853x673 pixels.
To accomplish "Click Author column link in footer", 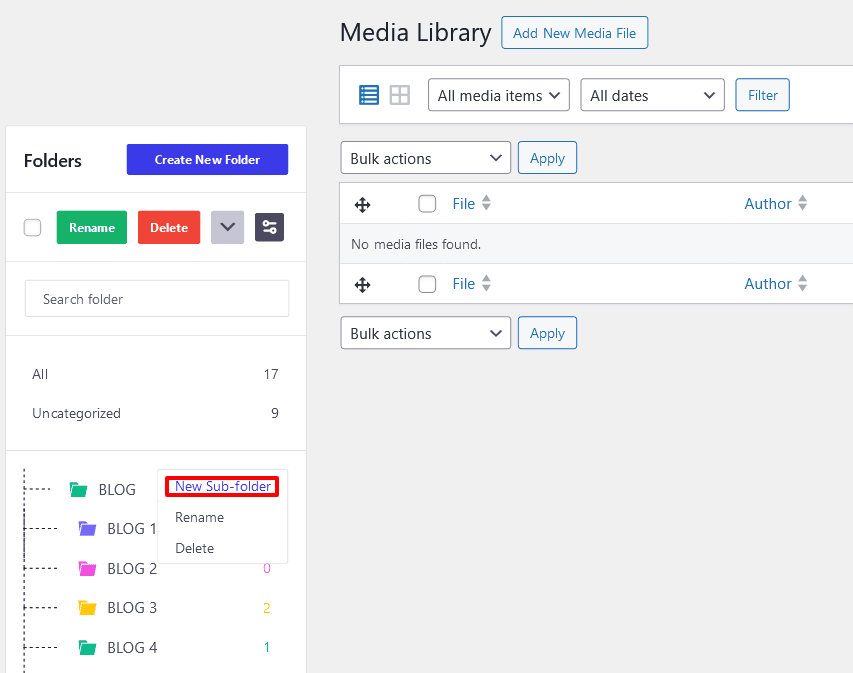I will 768,283.
